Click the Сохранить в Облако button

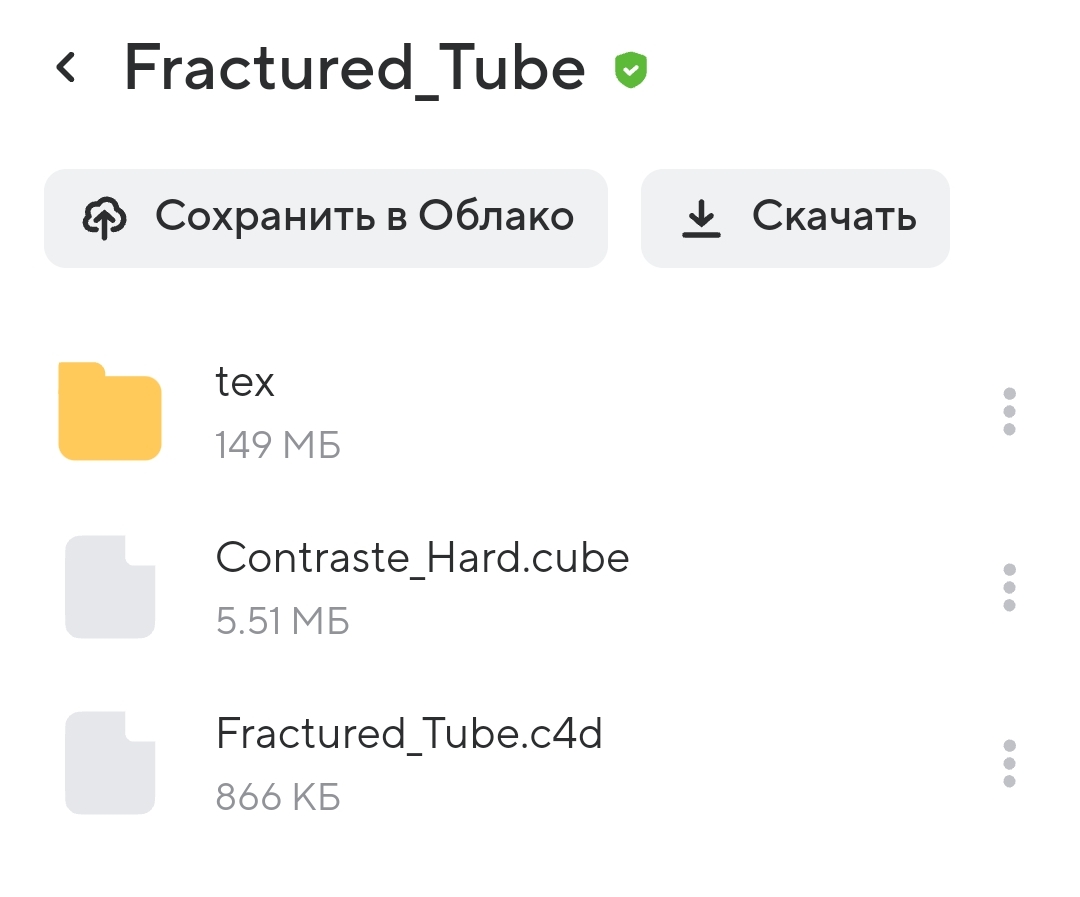[x=326, y=218]
